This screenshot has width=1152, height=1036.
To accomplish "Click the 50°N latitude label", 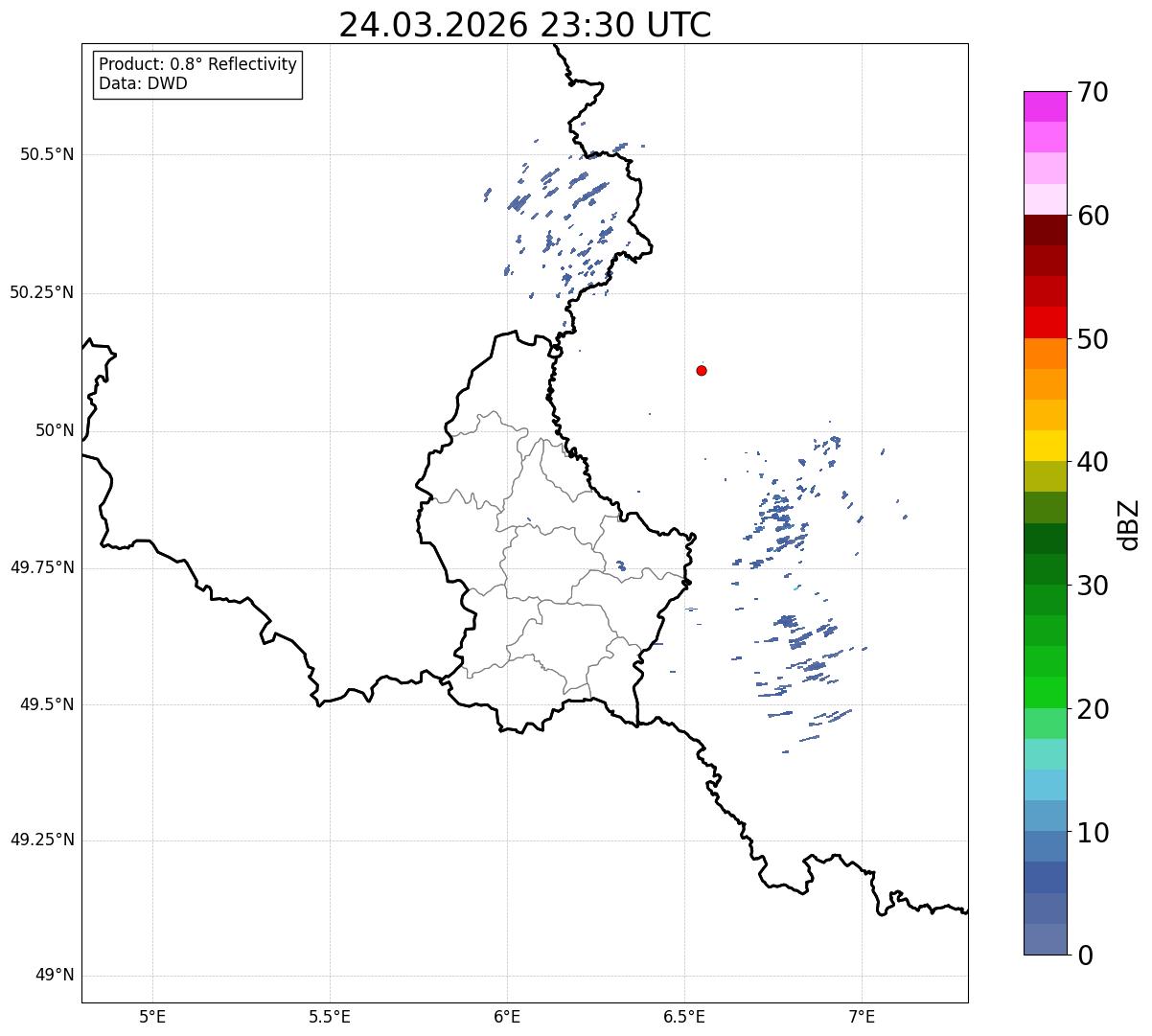I will pos(55,430).
